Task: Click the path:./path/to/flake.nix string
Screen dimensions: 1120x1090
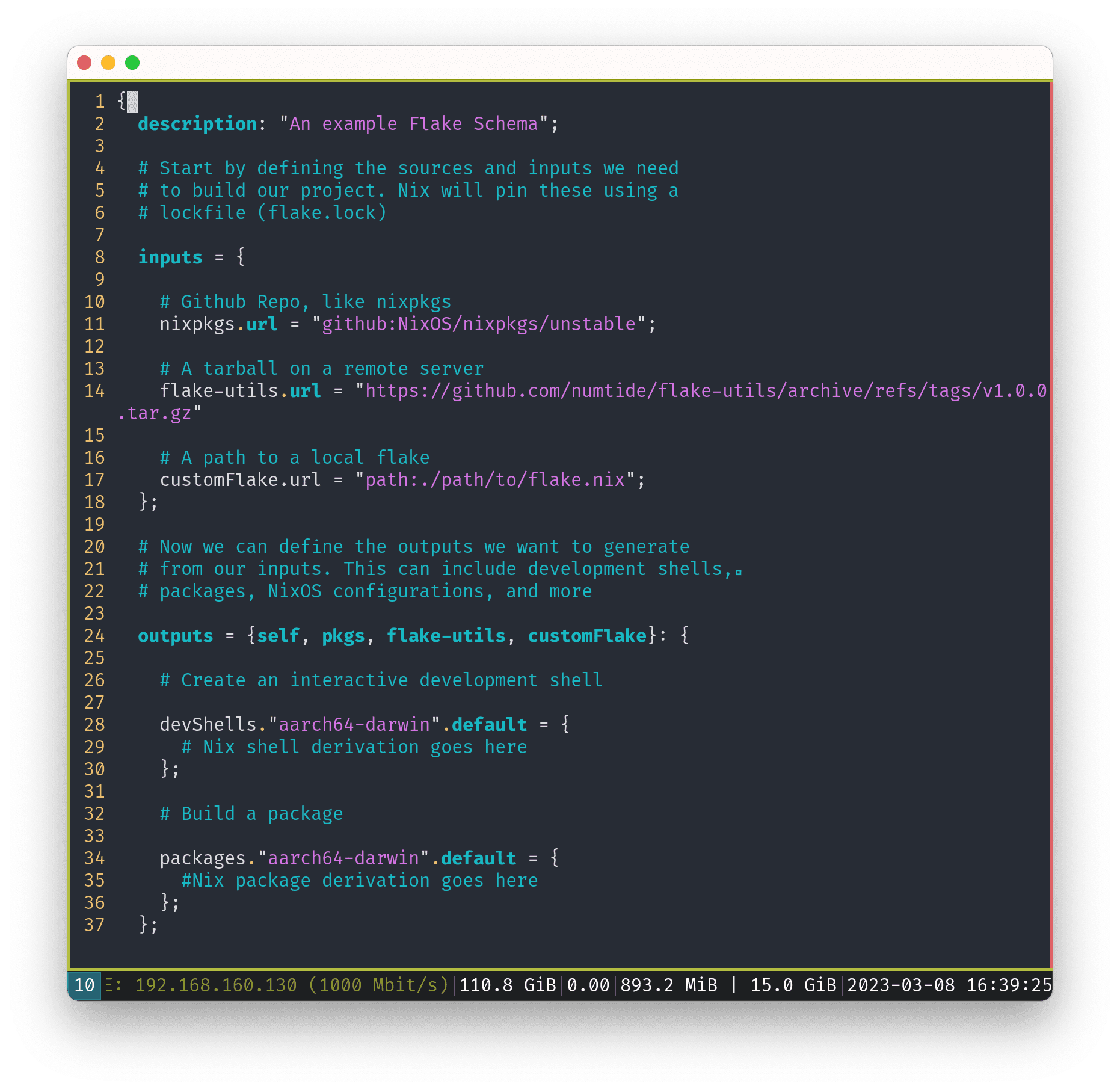Action: [495, 480]
